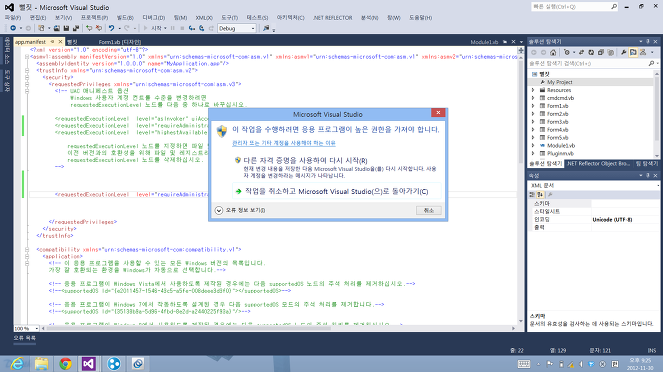663x372 pixels.
Task: Toggle Preview Selected Items in Solution Explorer
Action: click(x=633, y=52)
